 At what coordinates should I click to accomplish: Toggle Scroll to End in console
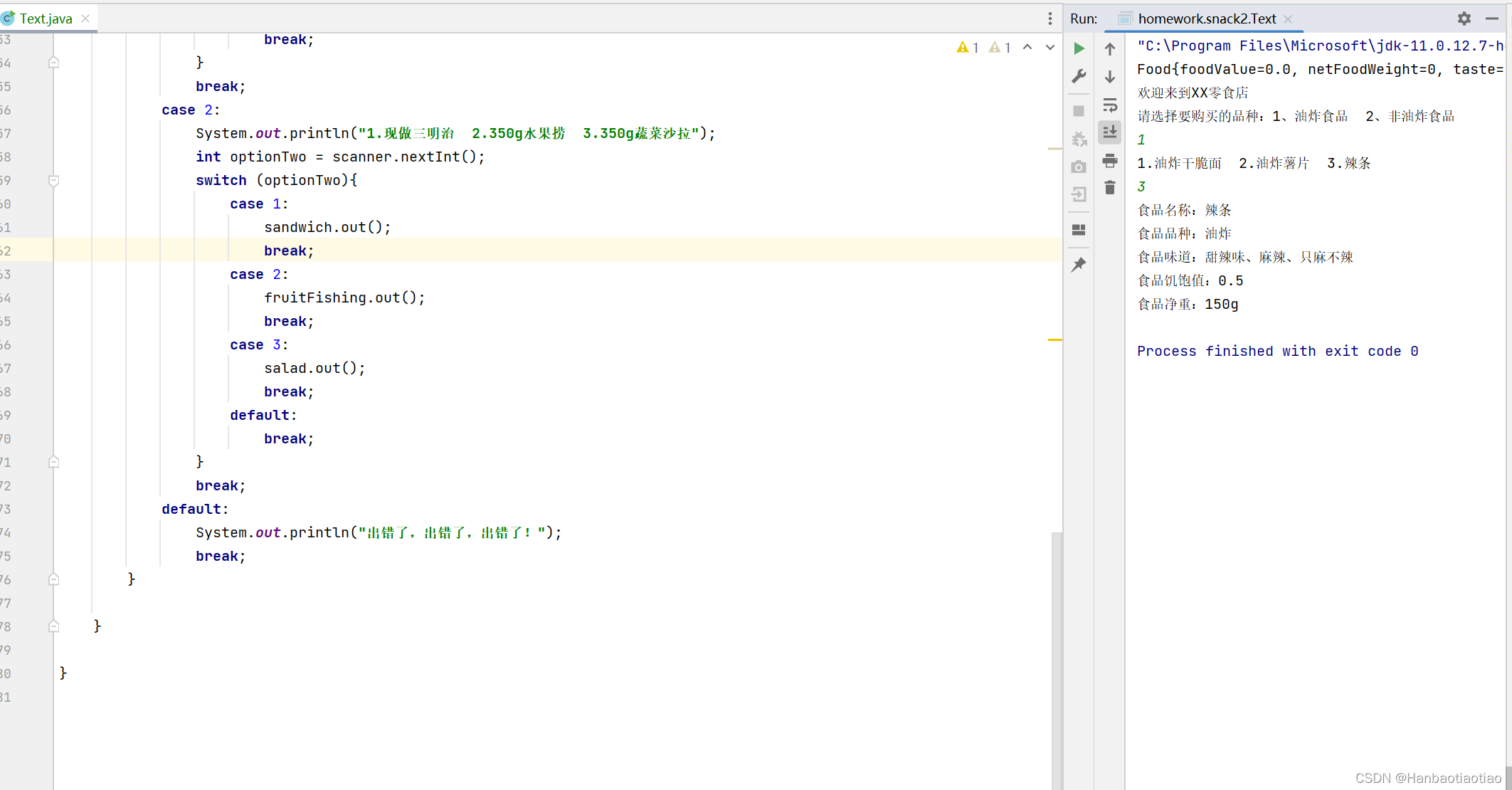pos(1109,132)
